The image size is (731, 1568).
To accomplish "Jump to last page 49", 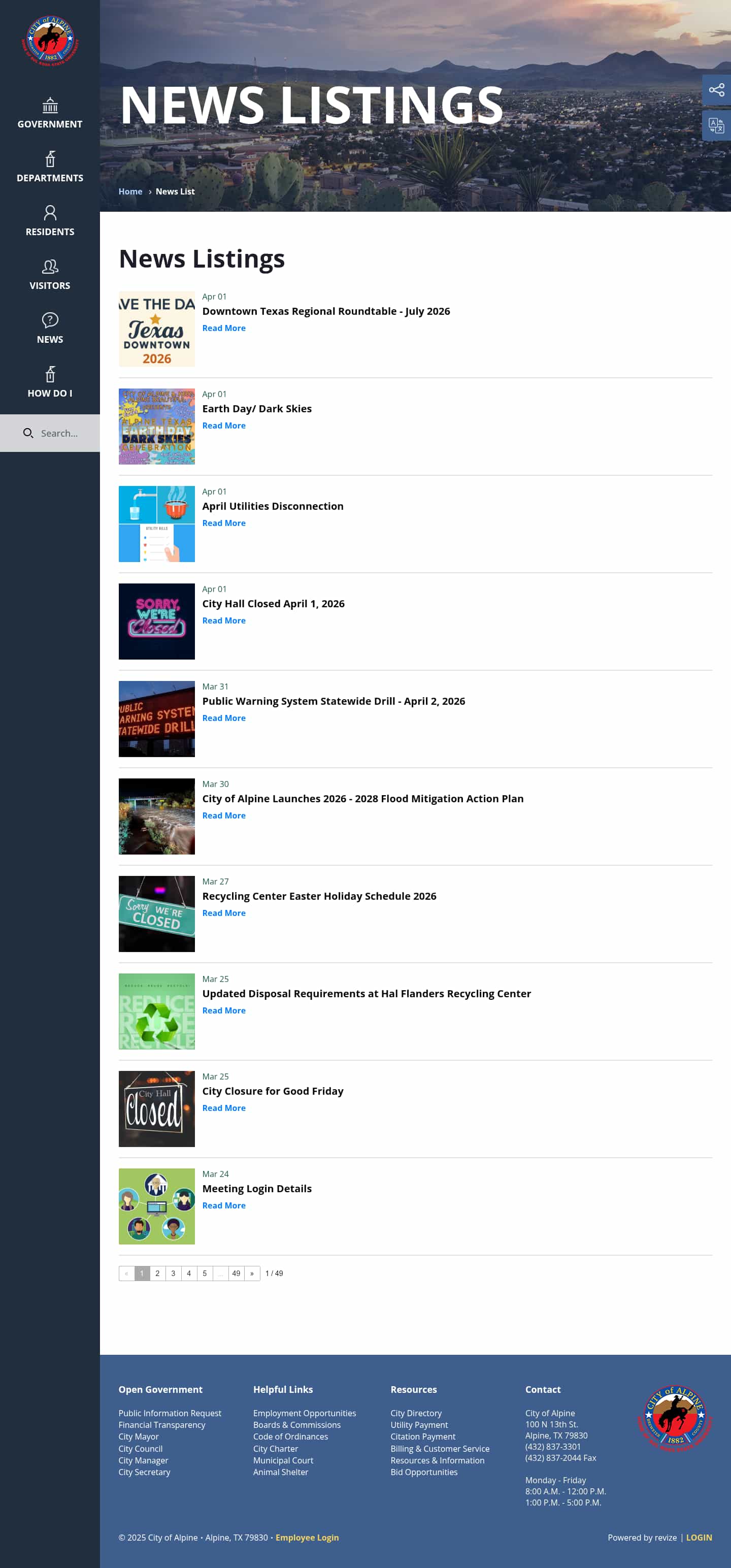I will point(236,1273).
